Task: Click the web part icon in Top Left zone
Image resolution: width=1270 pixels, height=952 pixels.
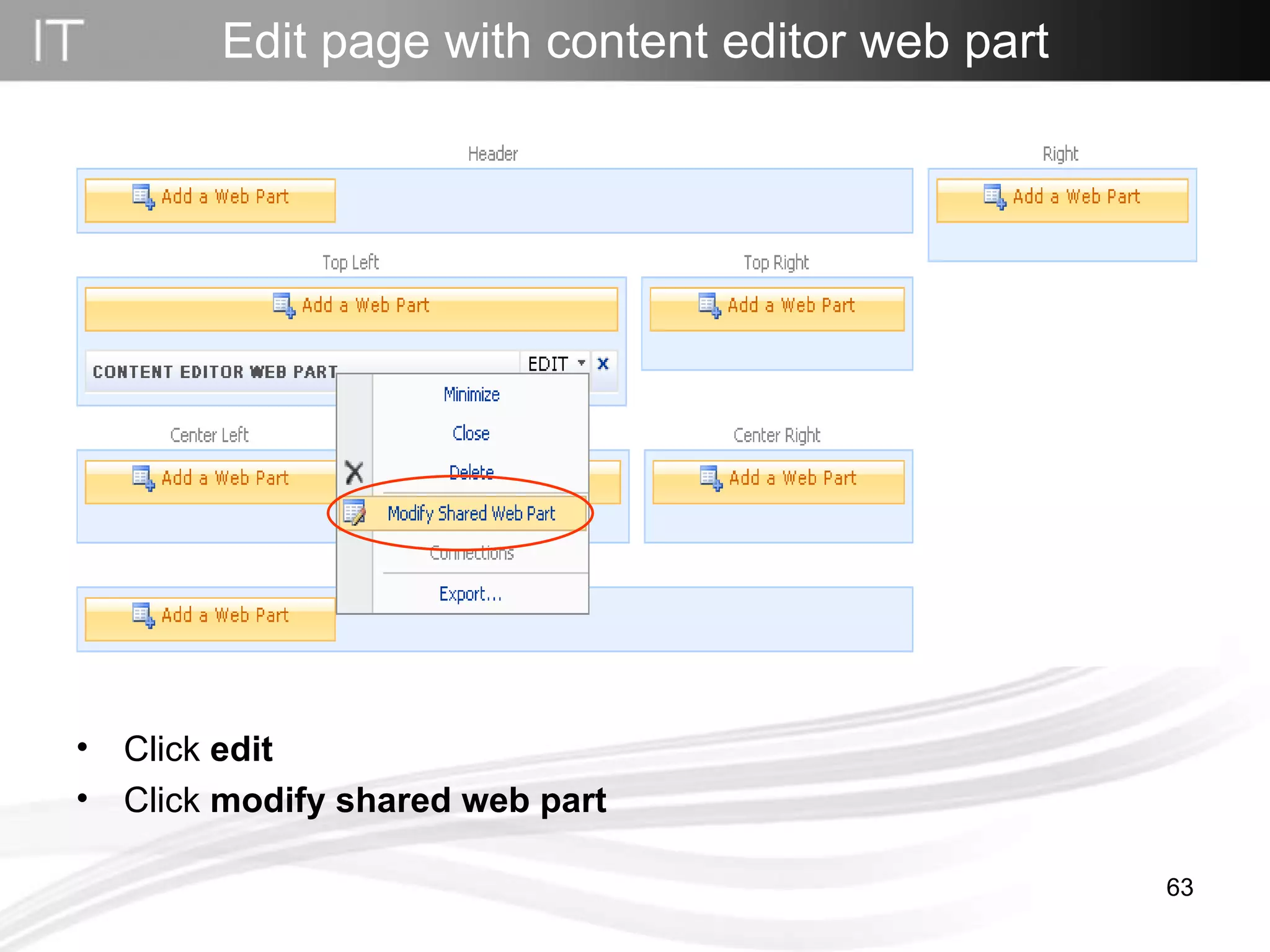Action: point(284,305)
